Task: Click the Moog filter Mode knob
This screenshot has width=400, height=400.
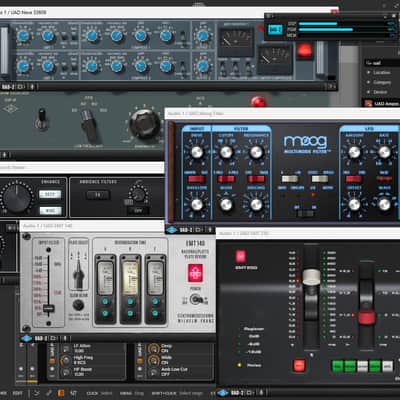Action: coord(226,205)
